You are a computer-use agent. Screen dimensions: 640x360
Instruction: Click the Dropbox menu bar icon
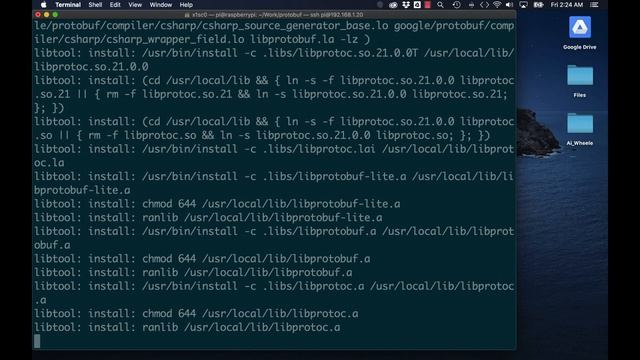tap(406, 5)
